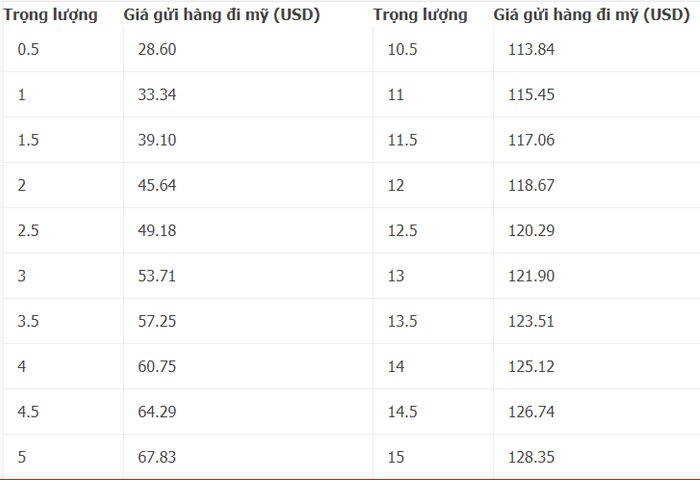
Task: Click the 123.51 price cell
Action: coord(531,321)
